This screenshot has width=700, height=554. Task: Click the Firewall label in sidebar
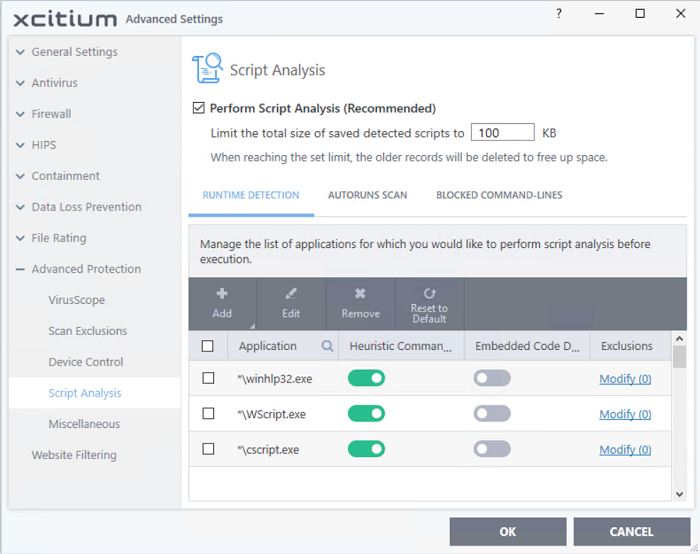tap(51, 114)
